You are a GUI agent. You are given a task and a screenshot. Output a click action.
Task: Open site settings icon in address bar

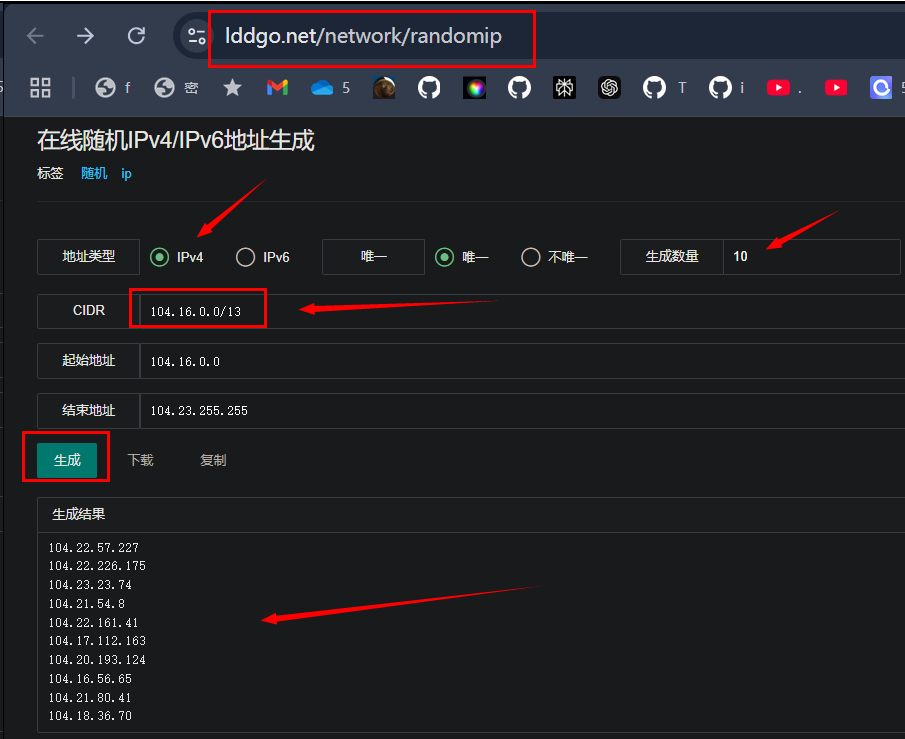click(x=196, y=36)
